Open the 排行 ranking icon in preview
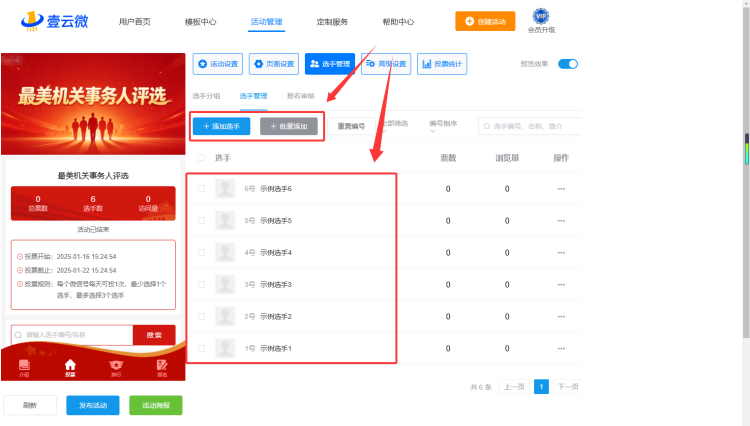Viewport: 750px width, 426px height. pos(116,368)
